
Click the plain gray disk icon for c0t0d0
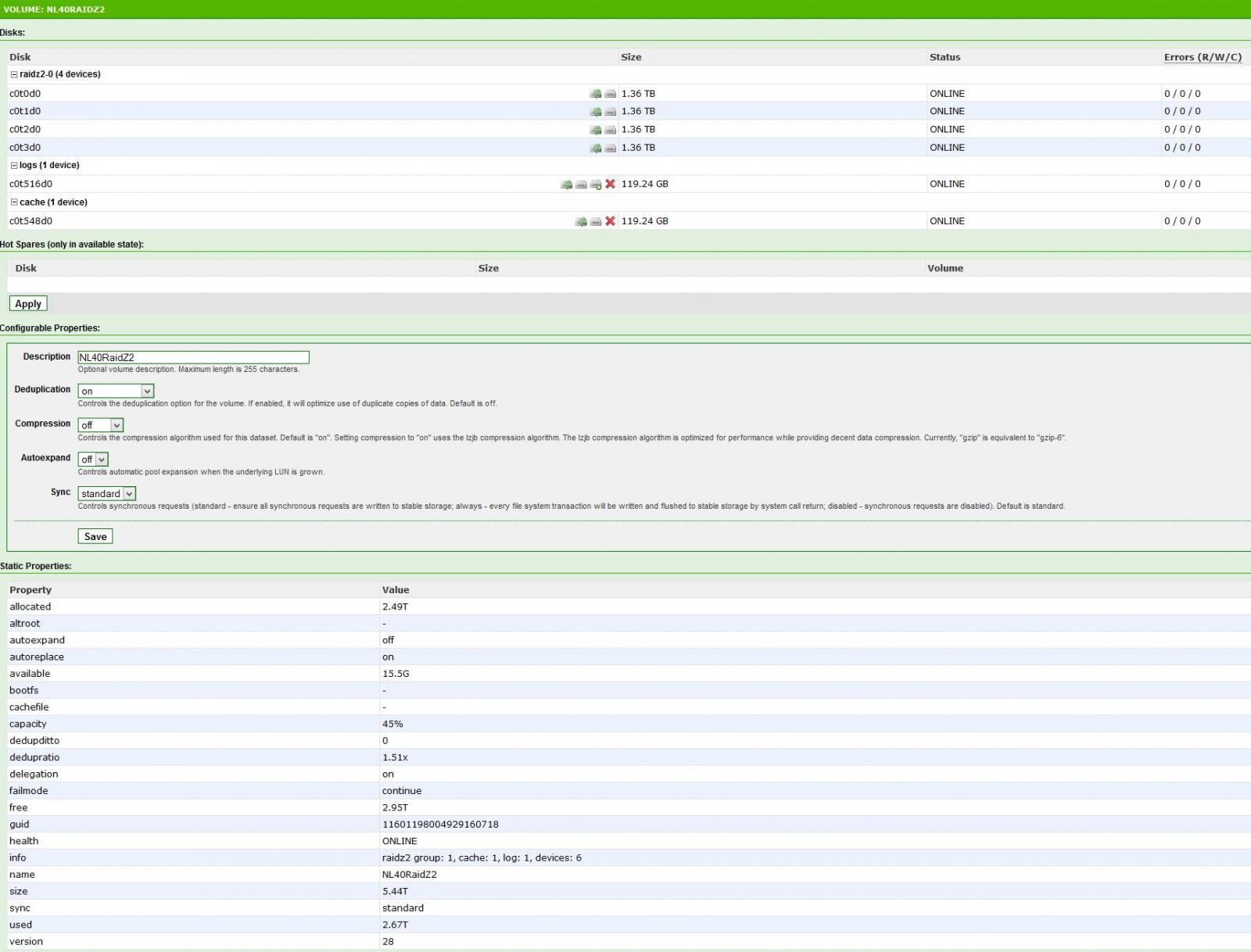(611, 94)
